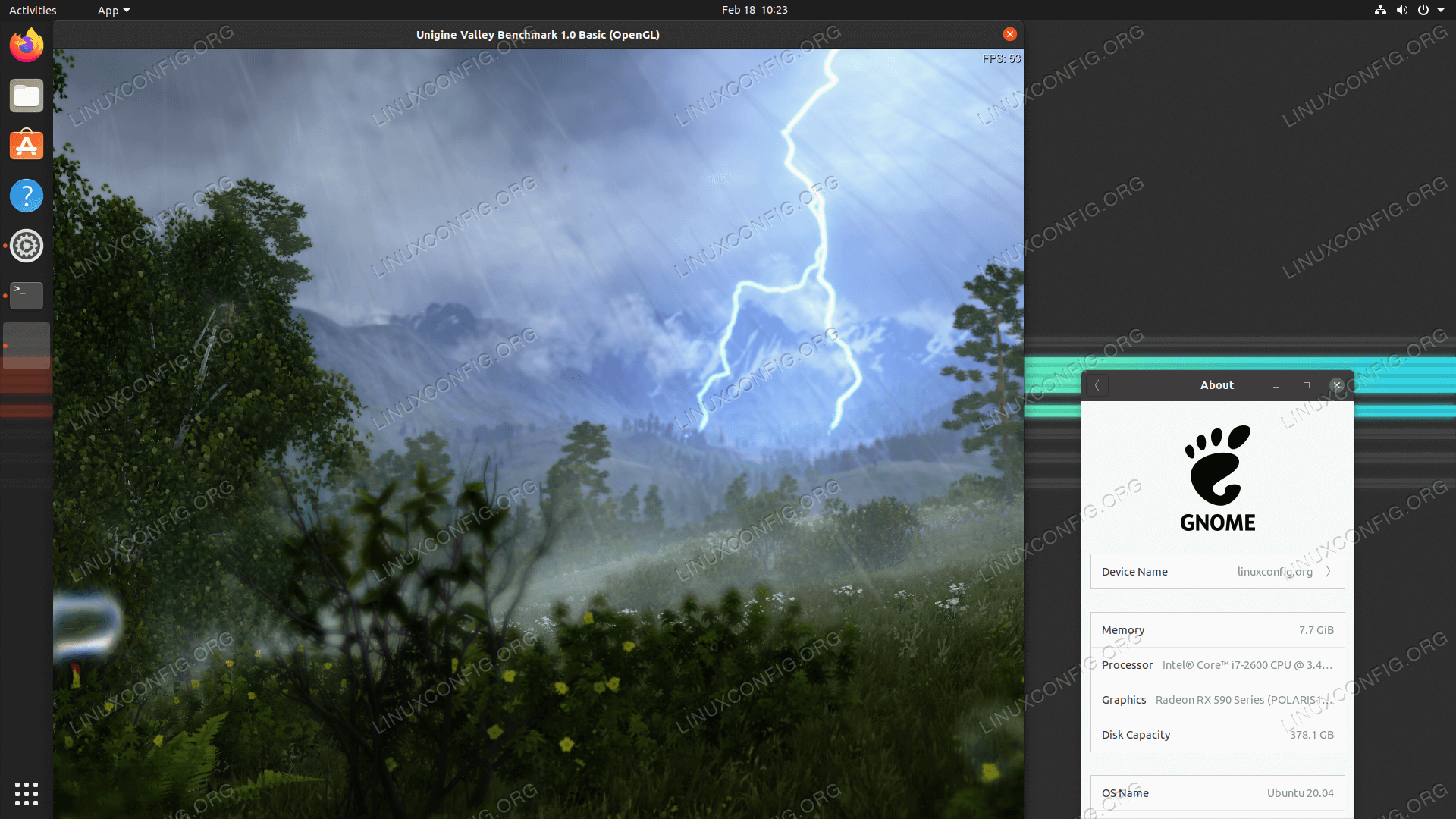Image resolution: width=1456 pixels, height=819 pixels.
Task: Click the About window title text
Action: pyautogui.click(x=1217, y=385)
